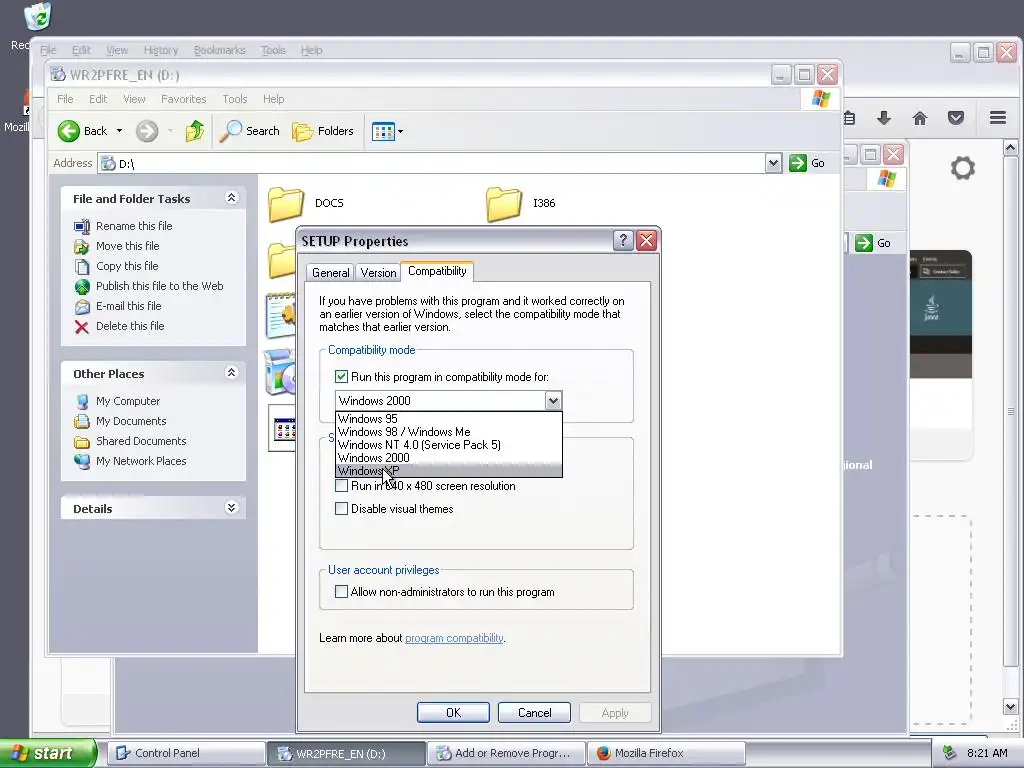Click Delete this file task
The width and height of the screenshot is (1024, 768).
pyautogui.click(x=130, y=326)
